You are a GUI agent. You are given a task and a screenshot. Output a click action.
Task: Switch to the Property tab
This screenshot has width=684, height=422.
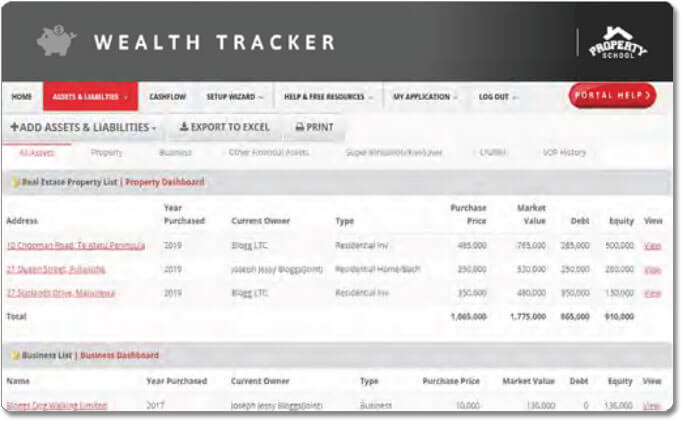click(x=106, y=153)
